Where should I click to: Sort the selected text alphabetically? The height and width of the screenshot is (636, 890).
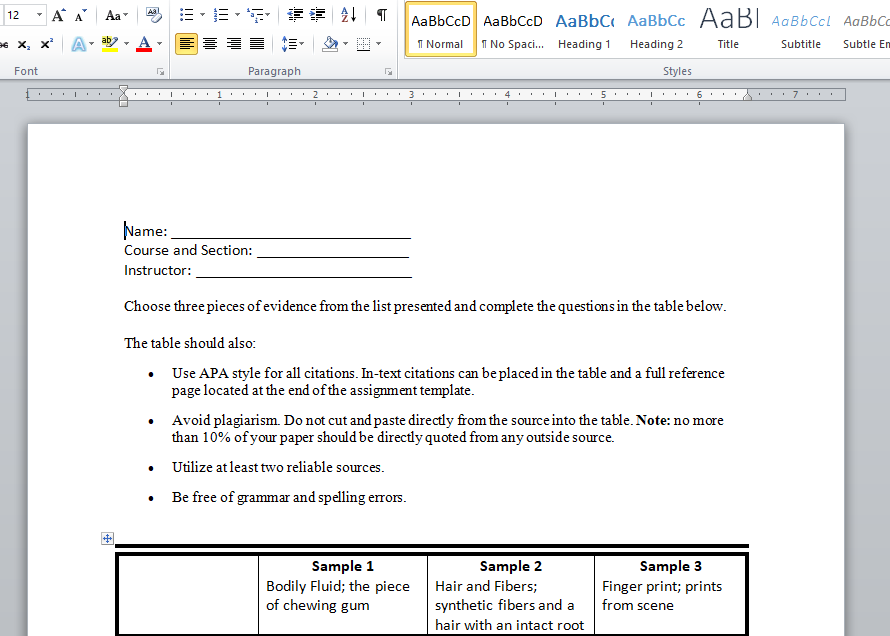pyautogui.click(x=349, y=15)
